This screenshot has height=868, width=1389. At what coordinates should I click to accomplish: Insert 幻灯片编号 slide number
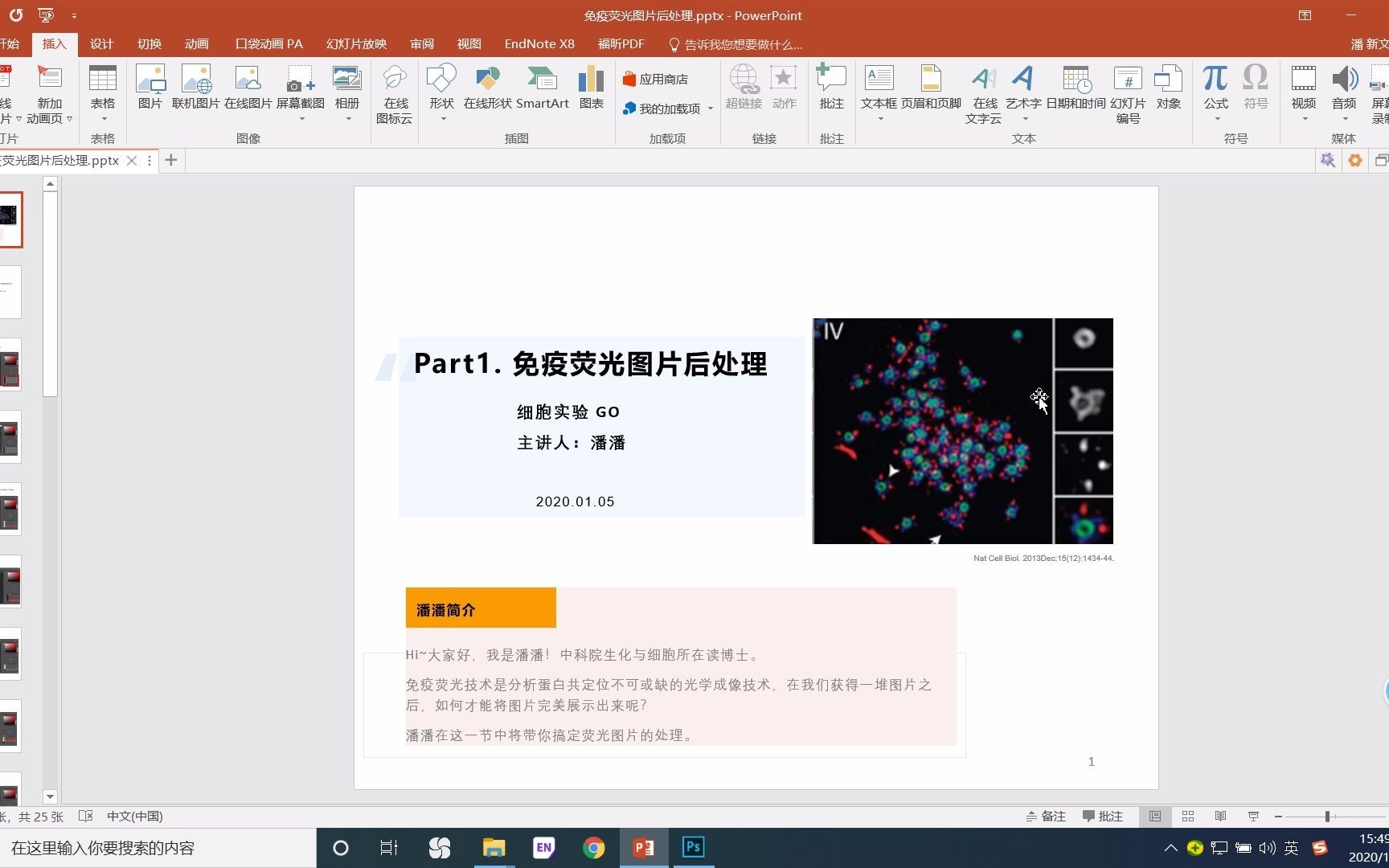pos(1128,94)
